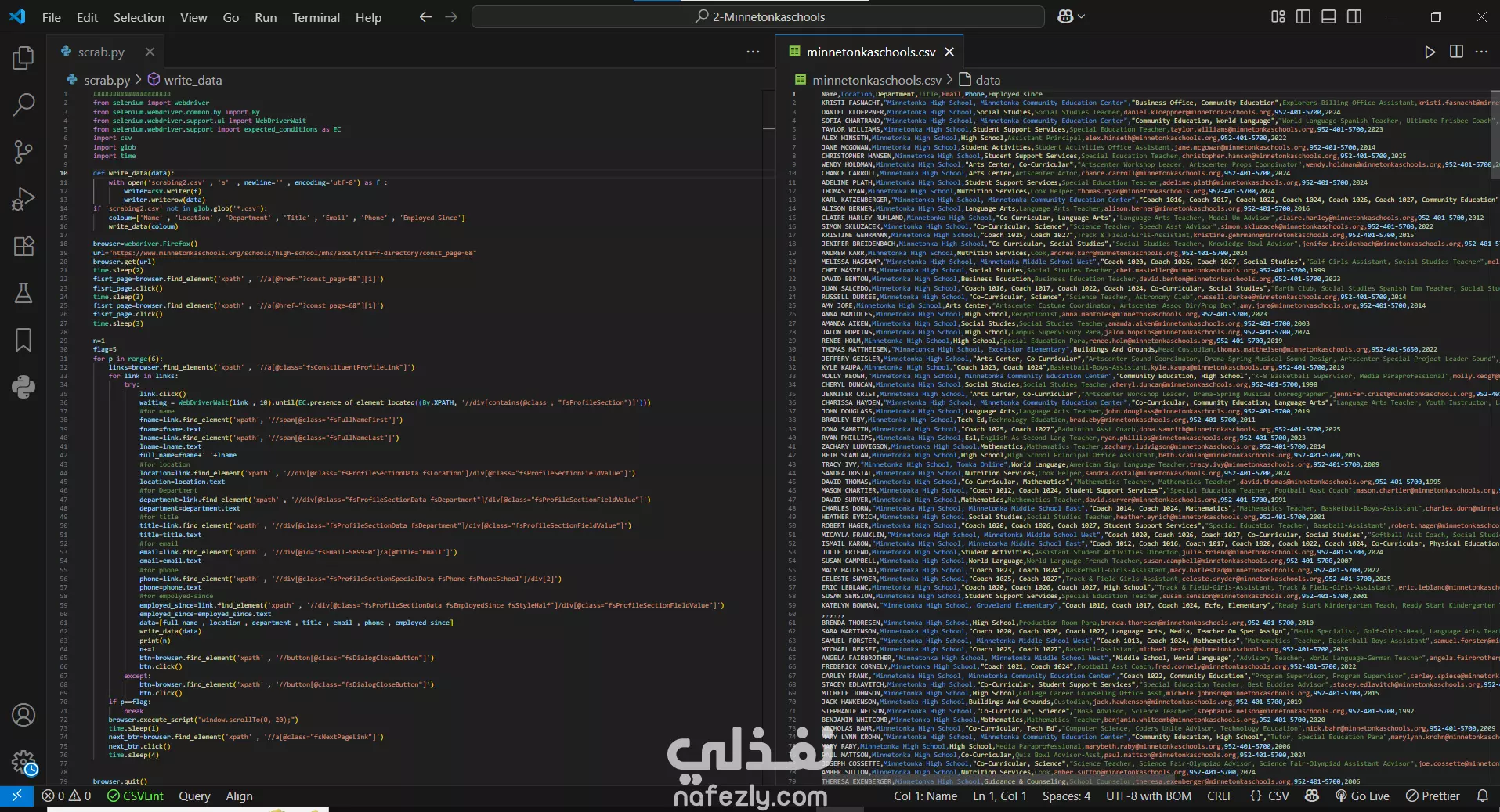This screenshot has width=1500, height=812.
Task: Go back with the navigation arrow
Action: (x=425, y=16)
